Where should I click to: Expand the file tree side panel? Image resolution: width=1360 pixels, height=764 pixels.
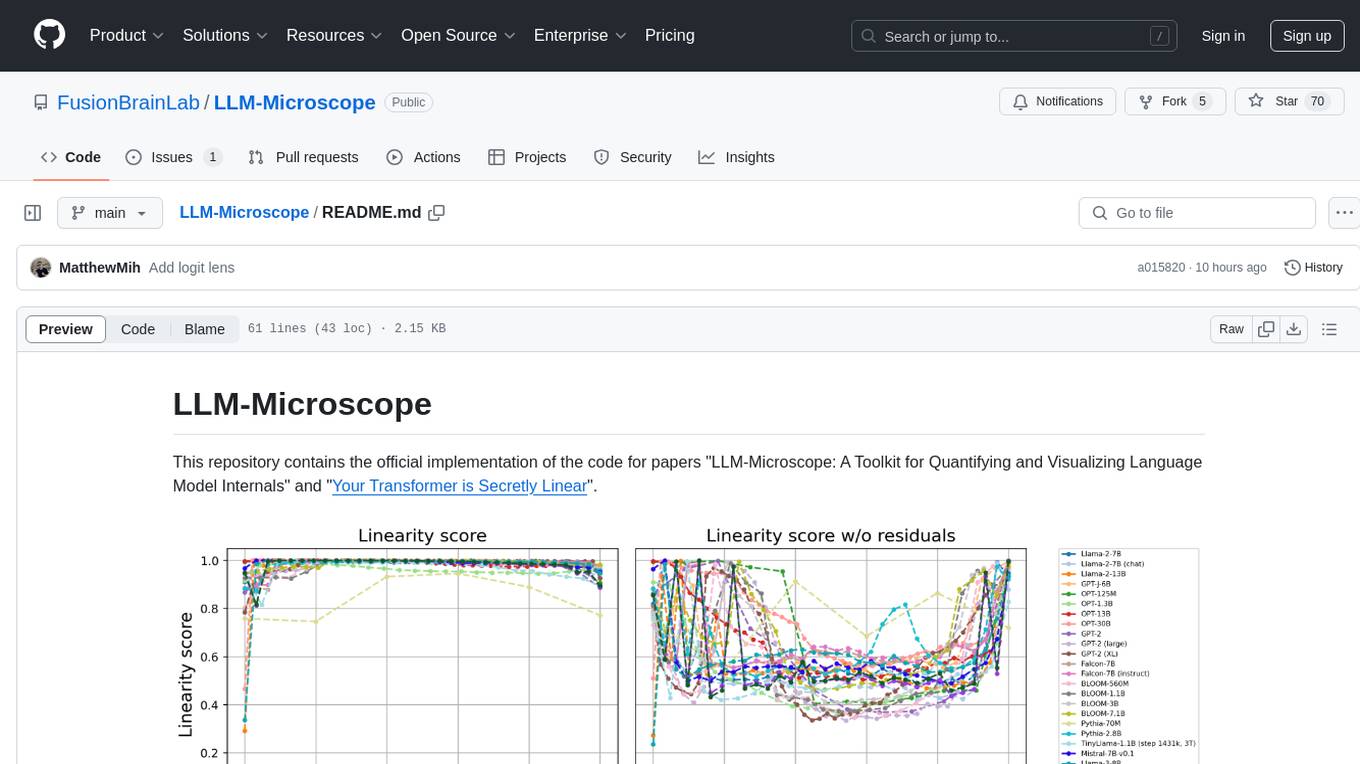(x=32, y=213)
